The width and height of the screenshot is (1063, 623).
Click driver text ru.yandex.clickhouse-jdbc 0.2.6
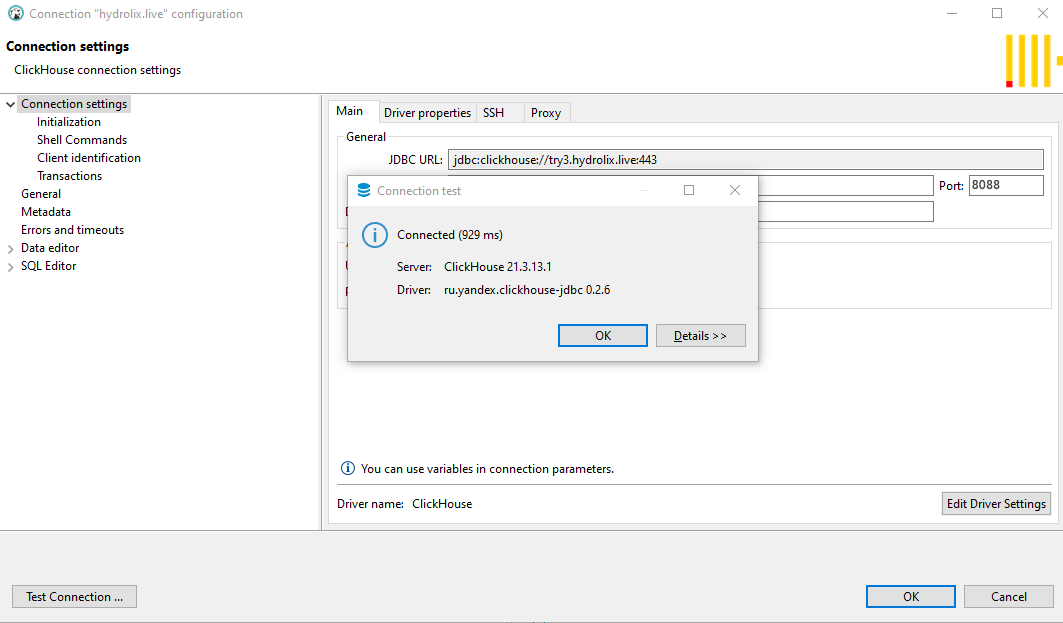click(527, 290)
